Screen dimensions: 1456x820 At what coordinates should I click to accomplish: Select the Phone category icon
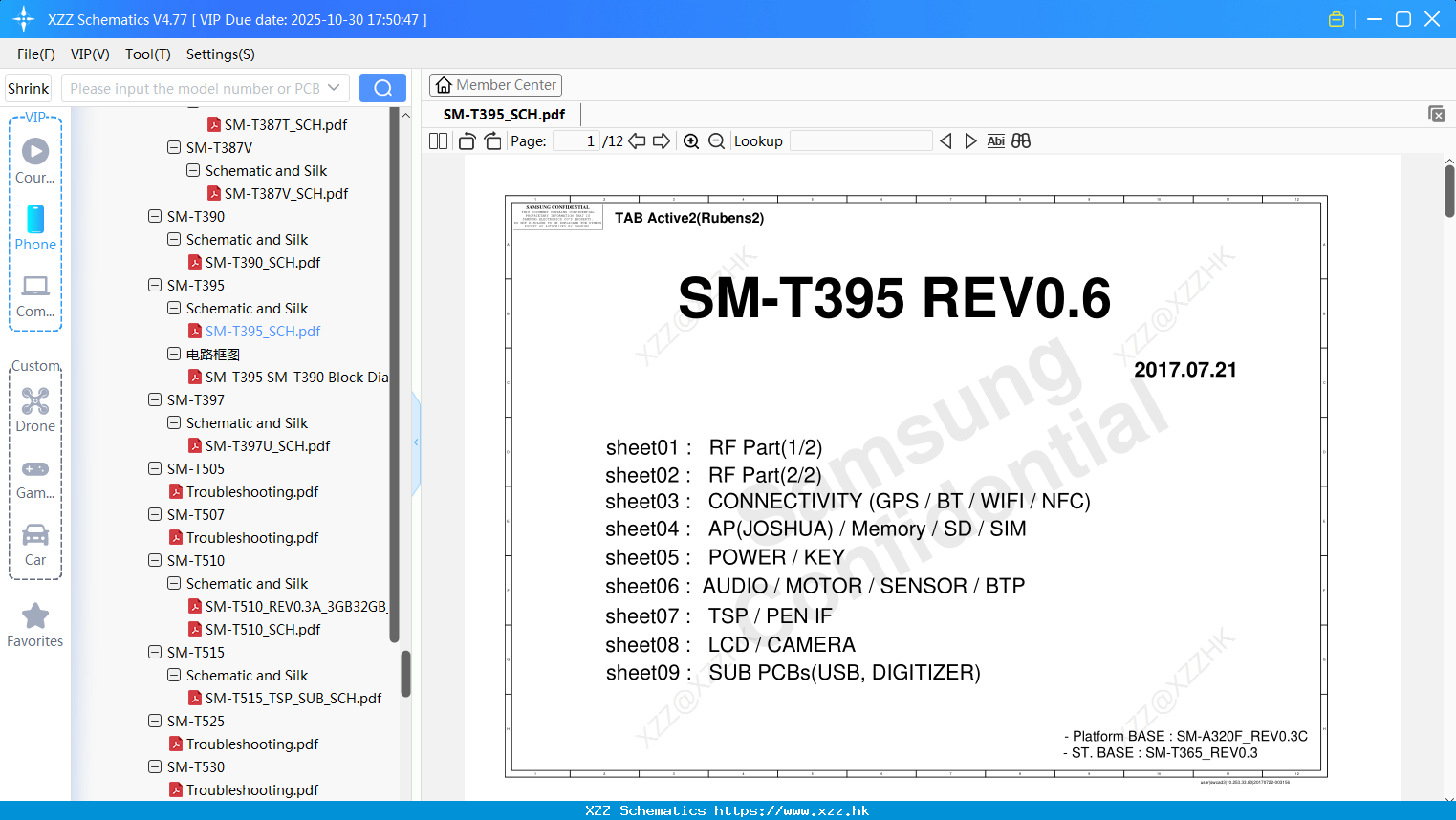(x=35, y=228)
